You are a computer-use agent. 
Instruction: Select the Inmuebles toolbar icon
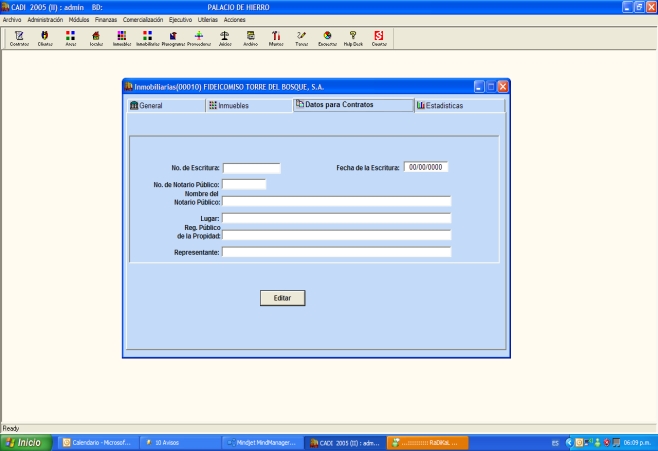(122, 38)
